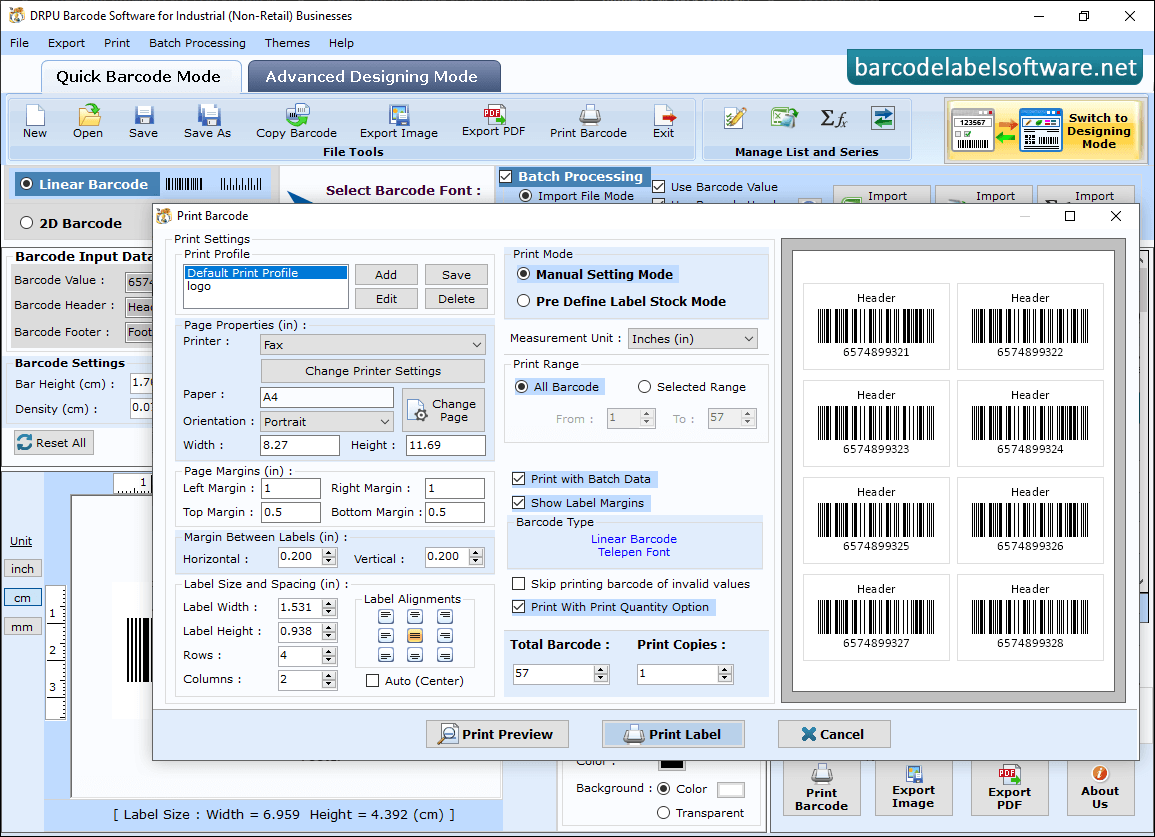Open the Themes menu
Image resolution: width=1155 pixels, height=837 pixels.
[287, 43]
